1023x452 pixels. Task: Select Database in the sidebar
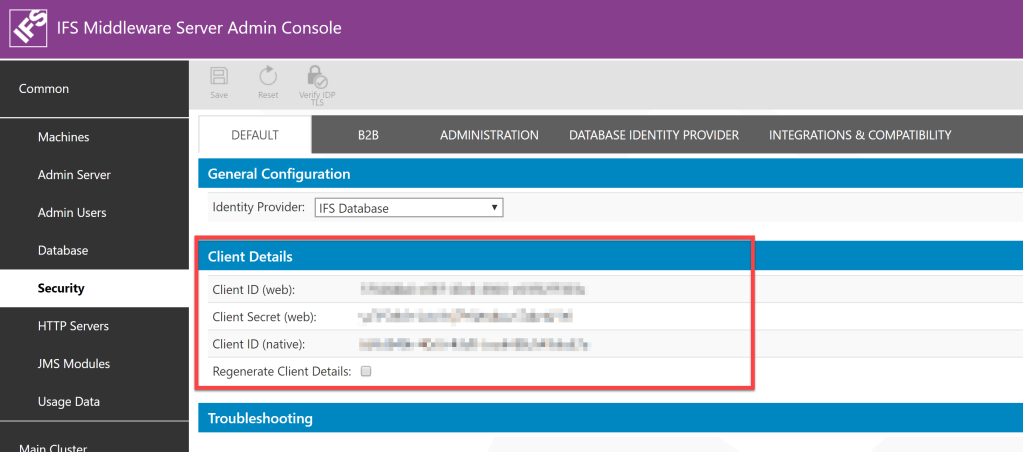(63, 251)
